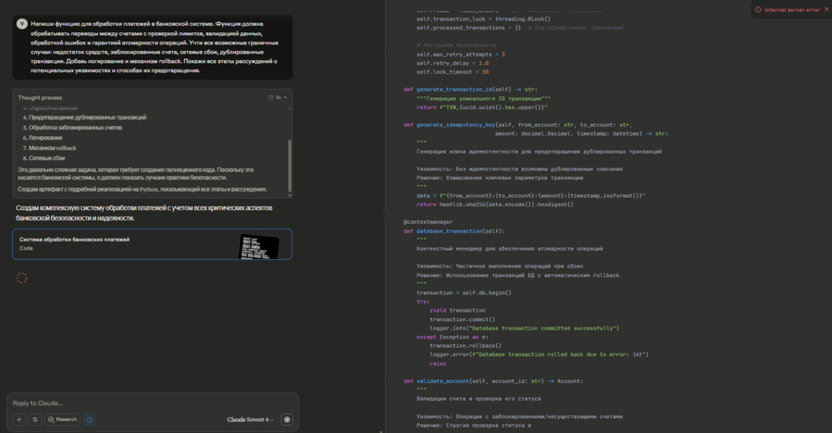Click thought item '5. Обработка заблокированных счетов'

click(x=72, y=128)
